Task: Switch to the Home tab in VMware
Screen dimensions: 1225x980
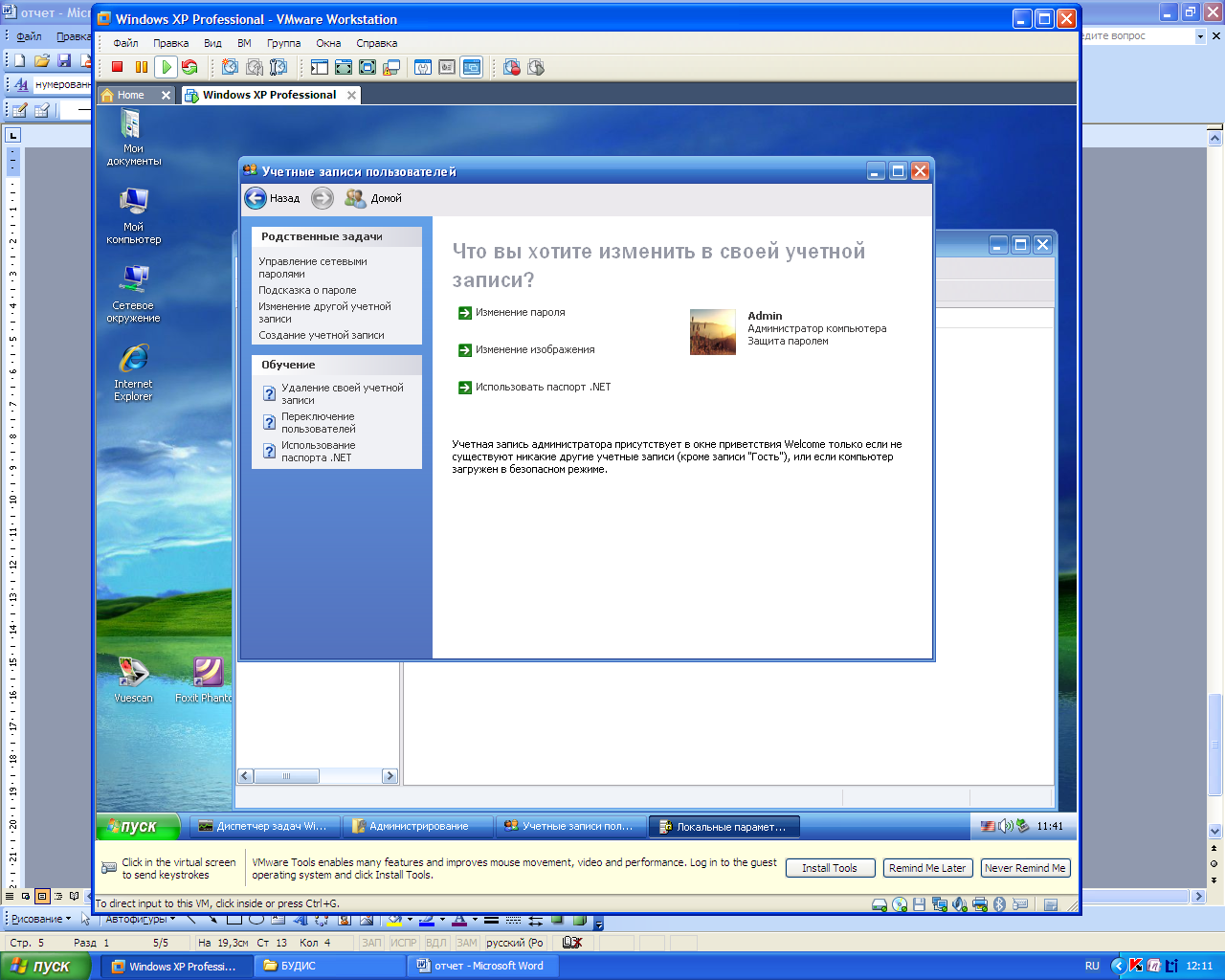Action: [130, 95]
